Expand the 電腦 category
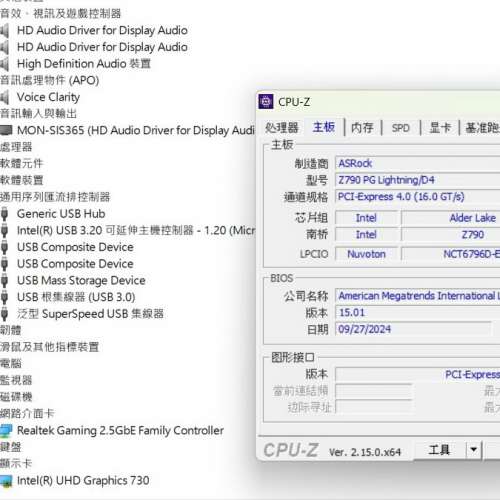Image resolution: width=500 pixels, height=500 pixels. pos(10,364)
